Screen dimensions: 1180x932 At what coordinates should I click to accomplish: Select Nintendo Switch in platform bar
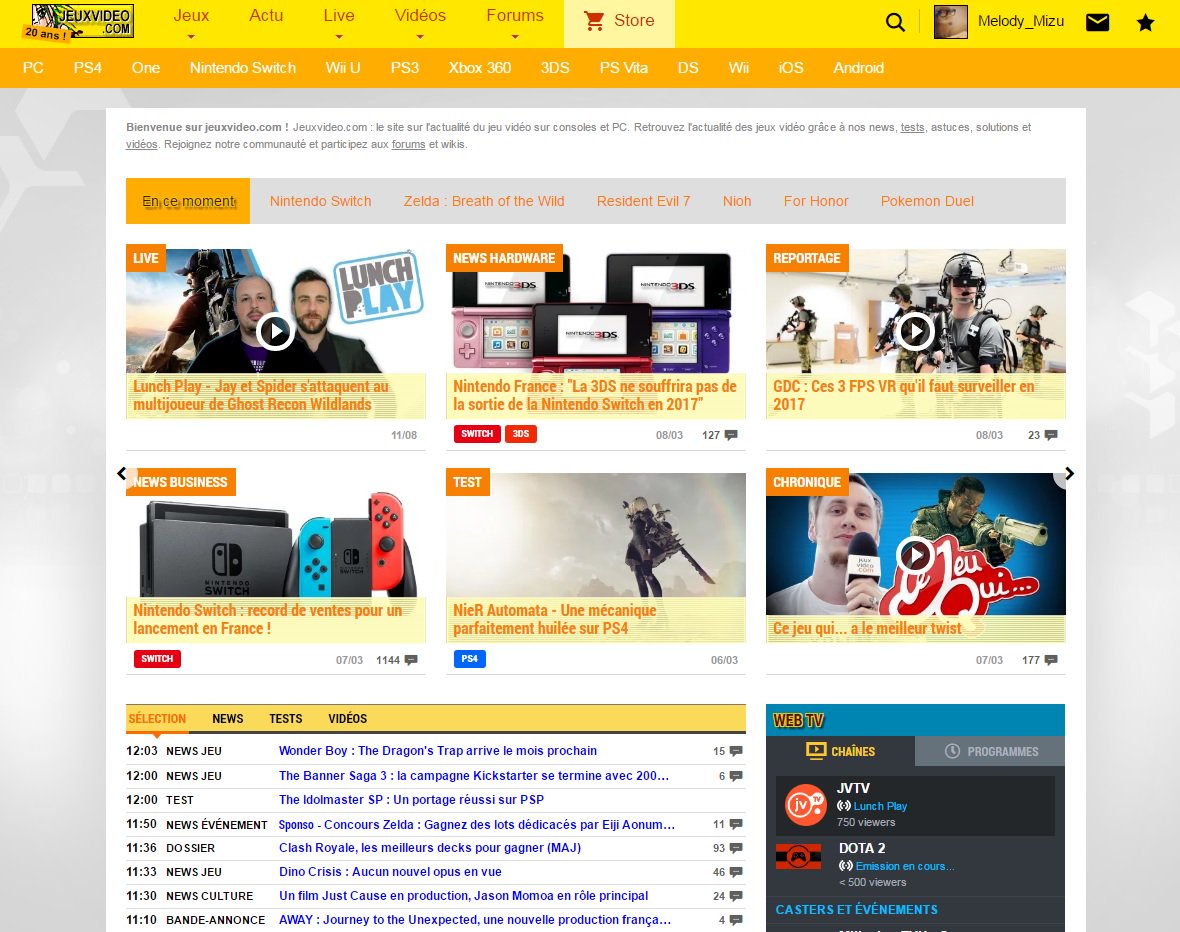tap(242, 68)
